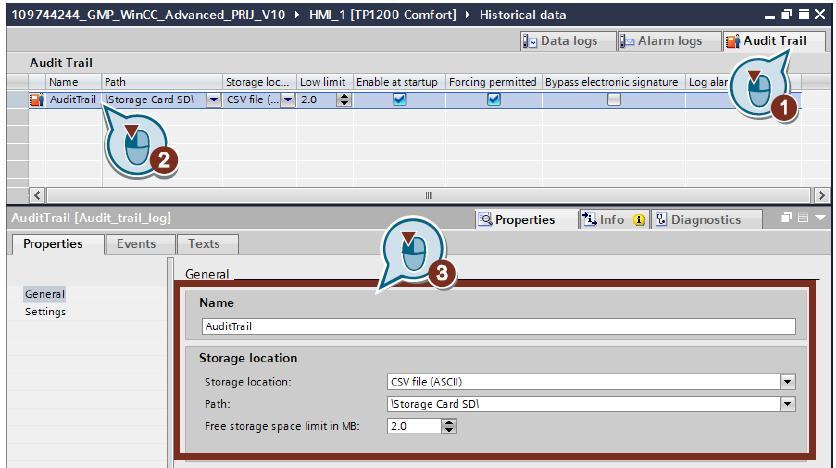The width and height of the screenshot is (836, 468).
Task: Click the Forcing permitted column header
Action: coord(494,82)
